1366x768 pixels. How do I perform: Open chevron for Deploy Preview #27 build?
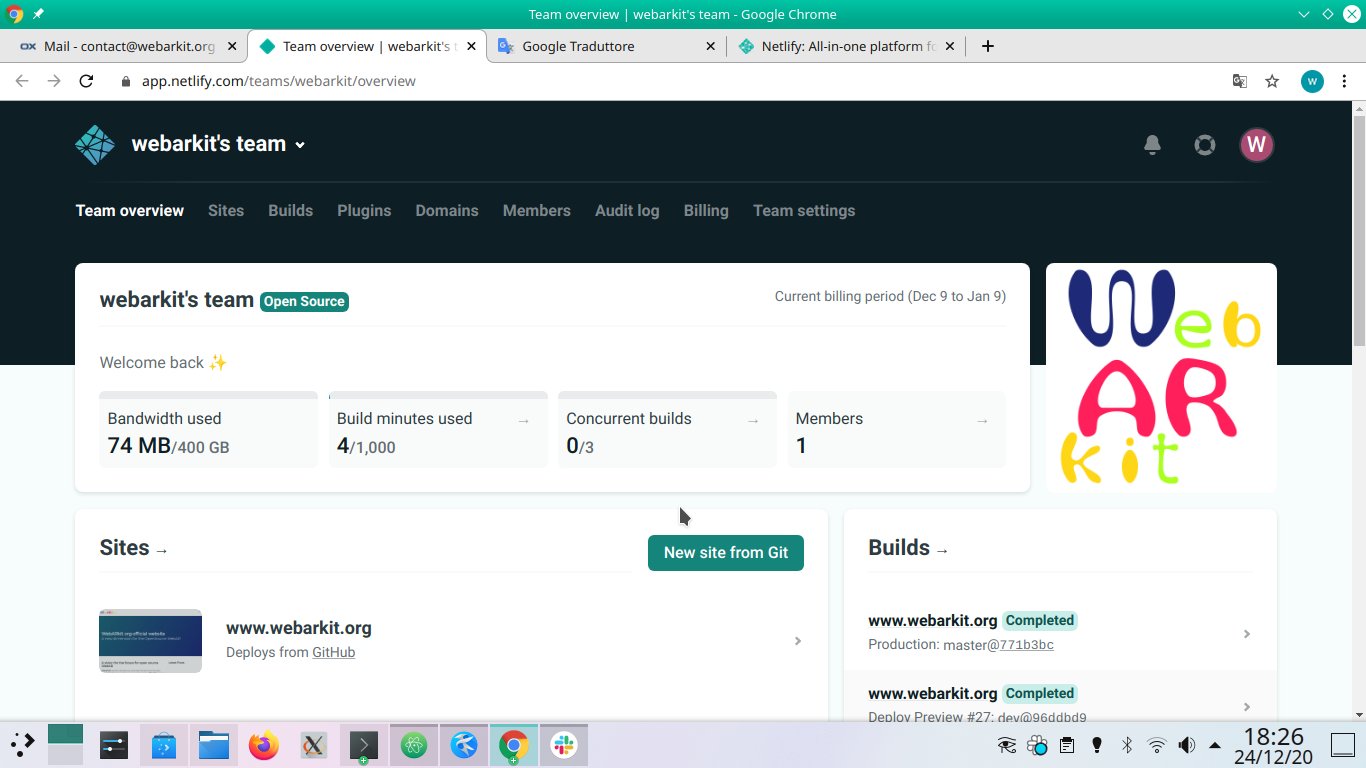(1247, 707)
